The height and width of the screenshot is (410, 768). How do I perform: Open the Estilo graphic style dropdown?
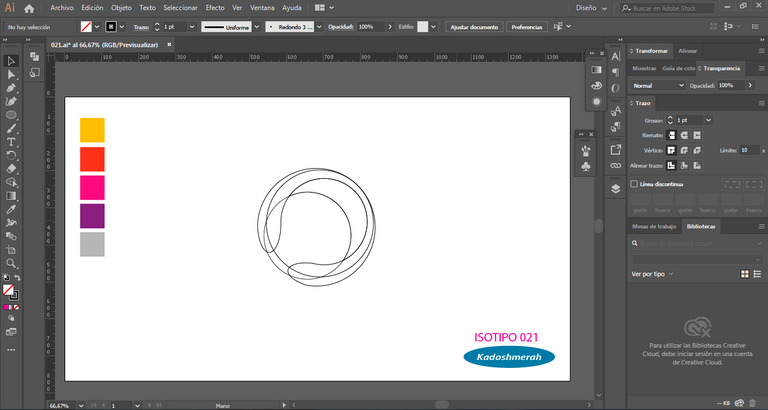click(433, 27)
